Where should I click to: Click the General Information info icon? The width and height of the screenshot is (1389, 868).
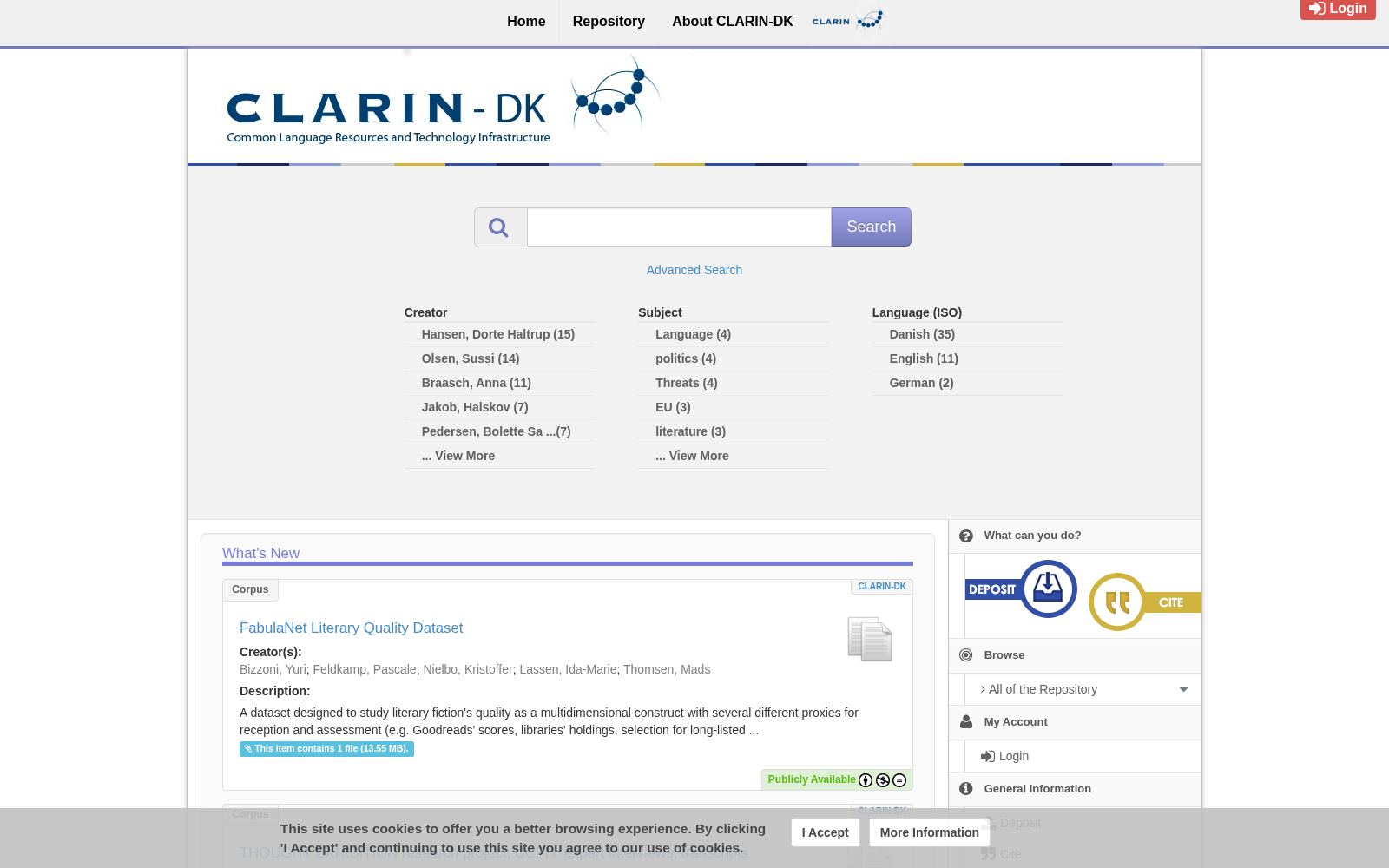tap(966, 789)
